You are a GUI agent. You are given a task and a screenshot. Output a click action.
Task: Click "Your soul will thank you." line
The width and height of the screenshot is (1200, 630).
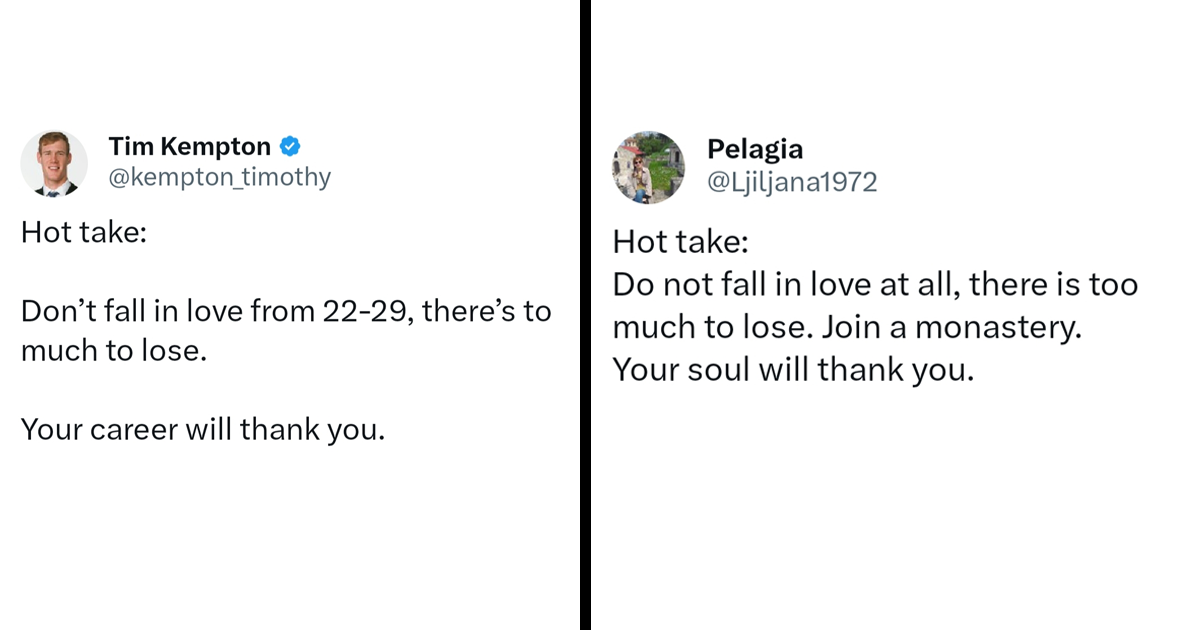(x=792, y=370)
